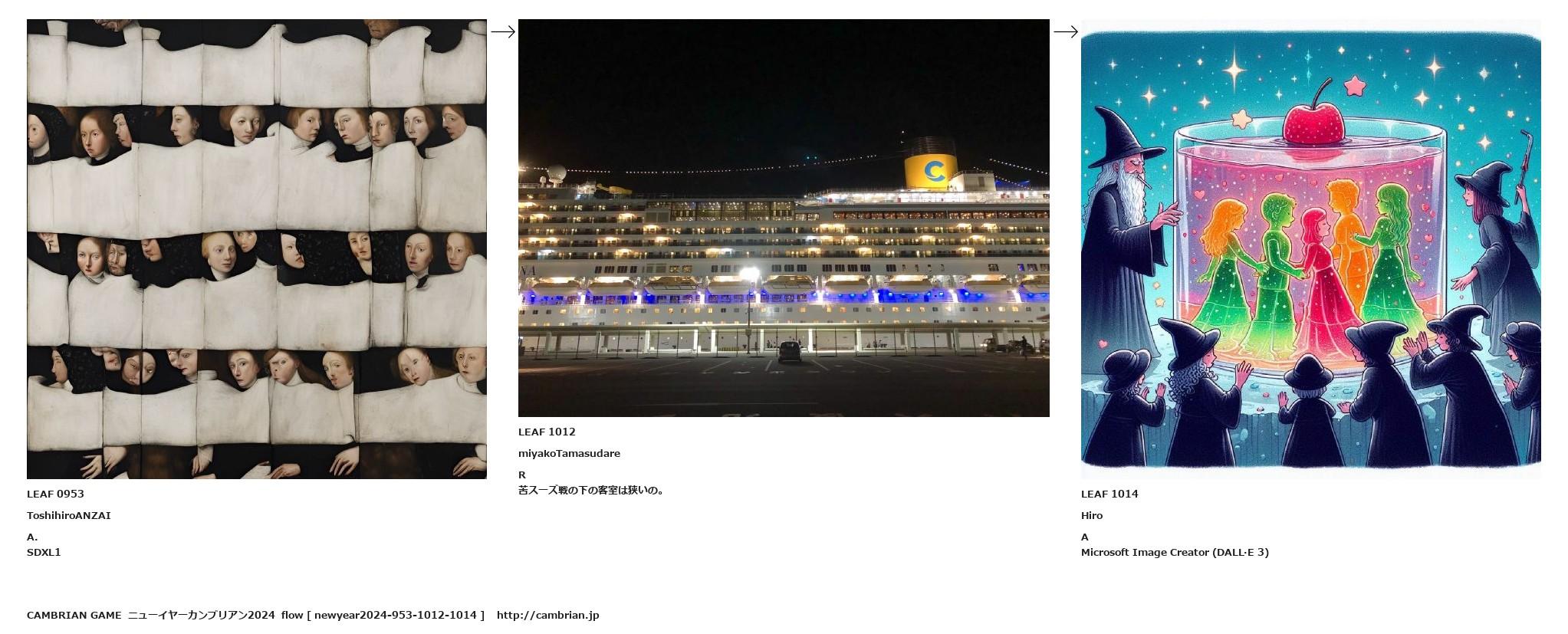
Task: Click the flow newyear2024-953-1012-1014 identifier
Action: coord(383,615)
